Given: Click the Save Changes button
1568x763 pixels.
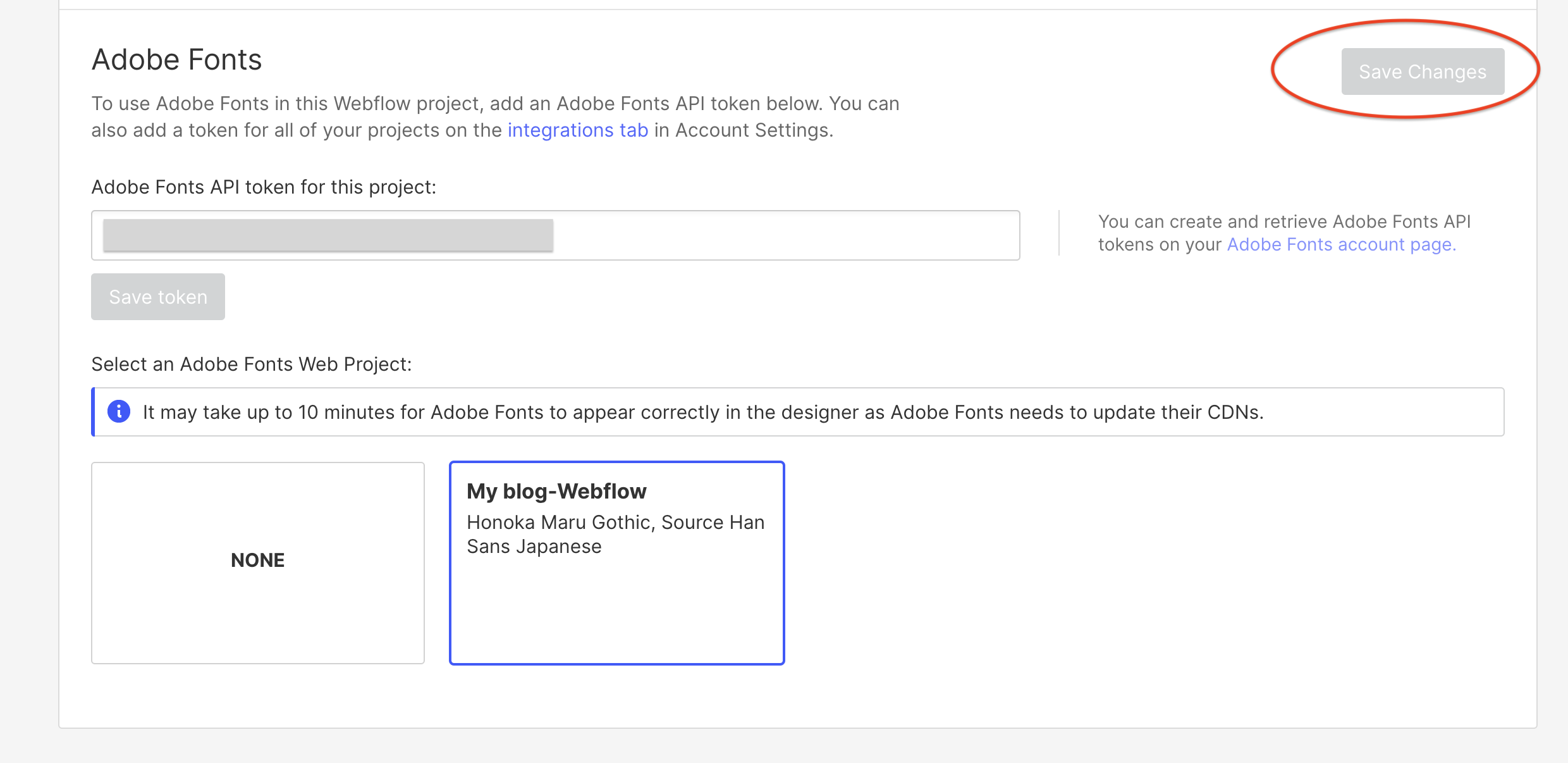Looking at the screenshot, I should click(1422, 71).
